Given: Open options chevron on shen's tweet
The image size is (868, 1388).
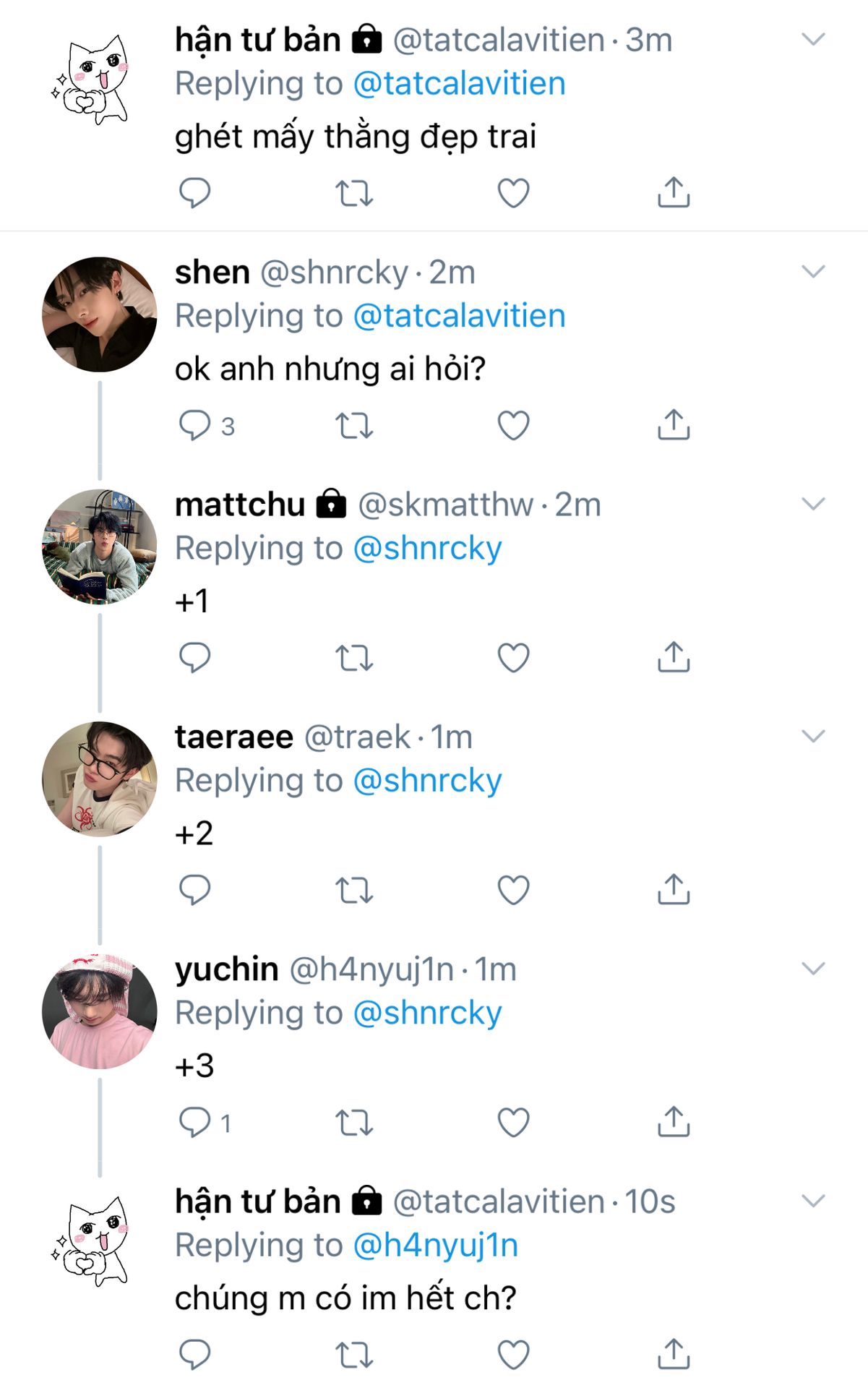Looking at the screenshot, I should pos(813,272).
